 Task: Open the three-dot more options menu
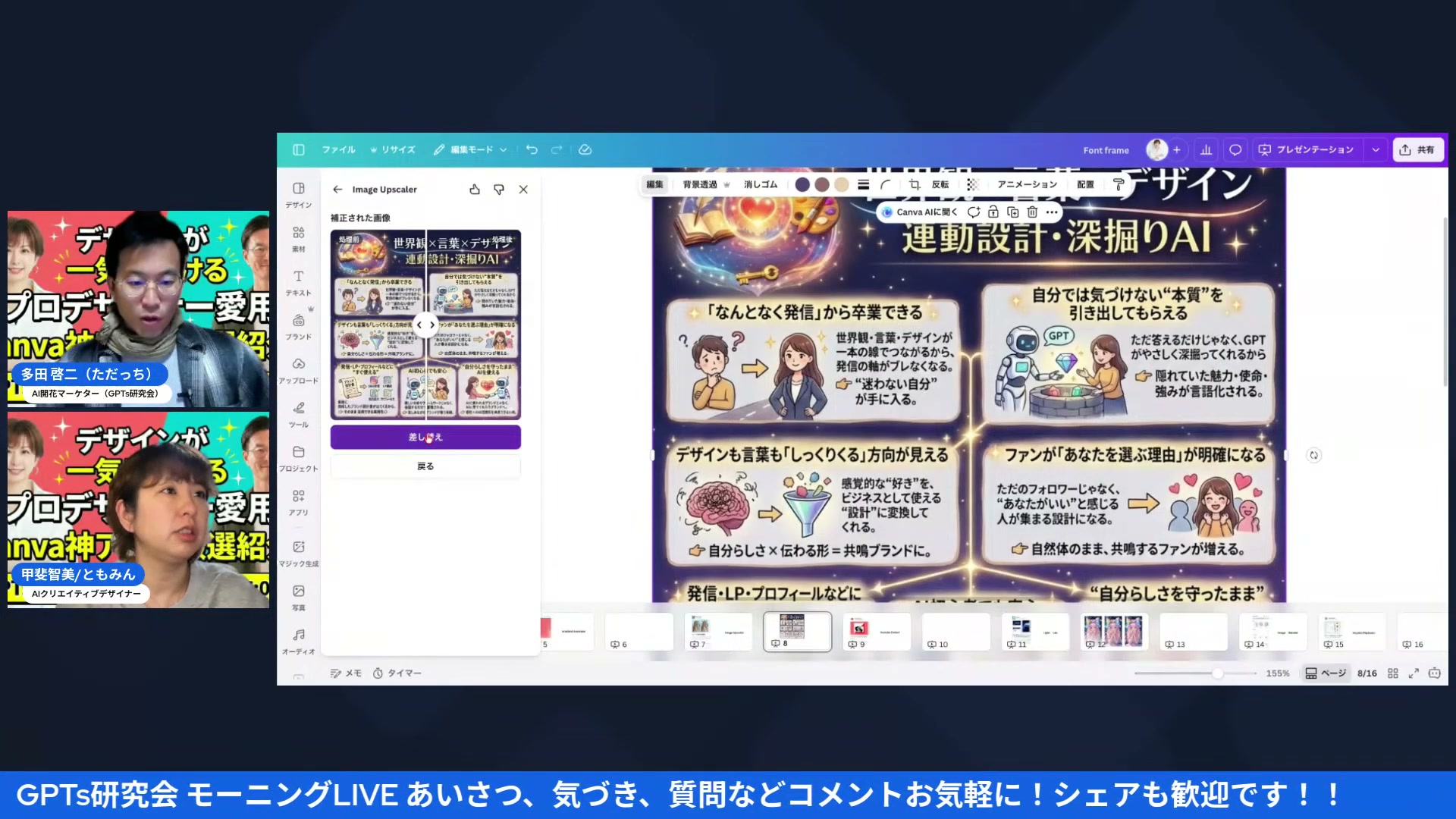(x=1052, y=212)
